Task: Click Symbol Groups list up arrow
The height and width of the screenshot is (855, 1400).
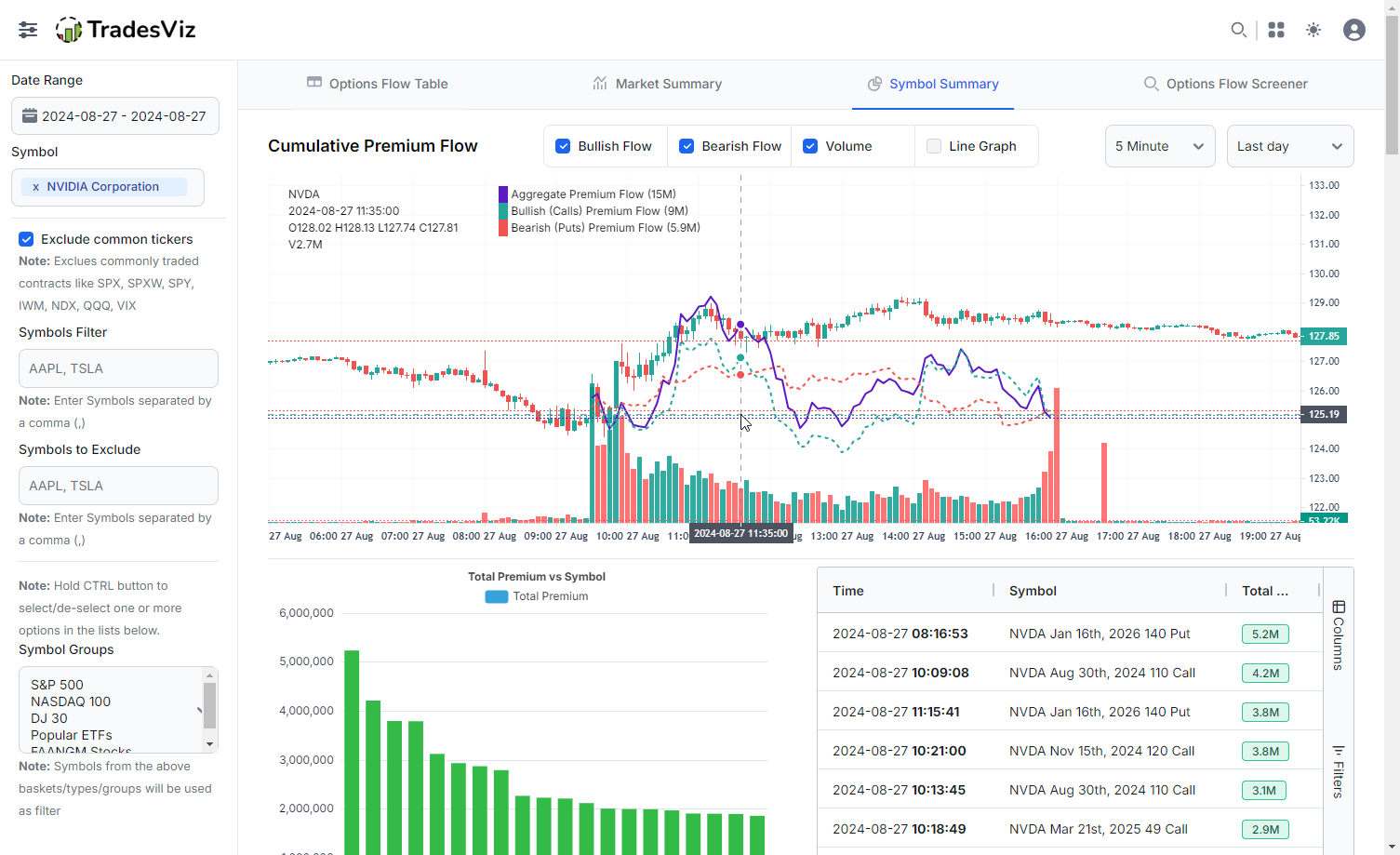Action: point(209,675)
